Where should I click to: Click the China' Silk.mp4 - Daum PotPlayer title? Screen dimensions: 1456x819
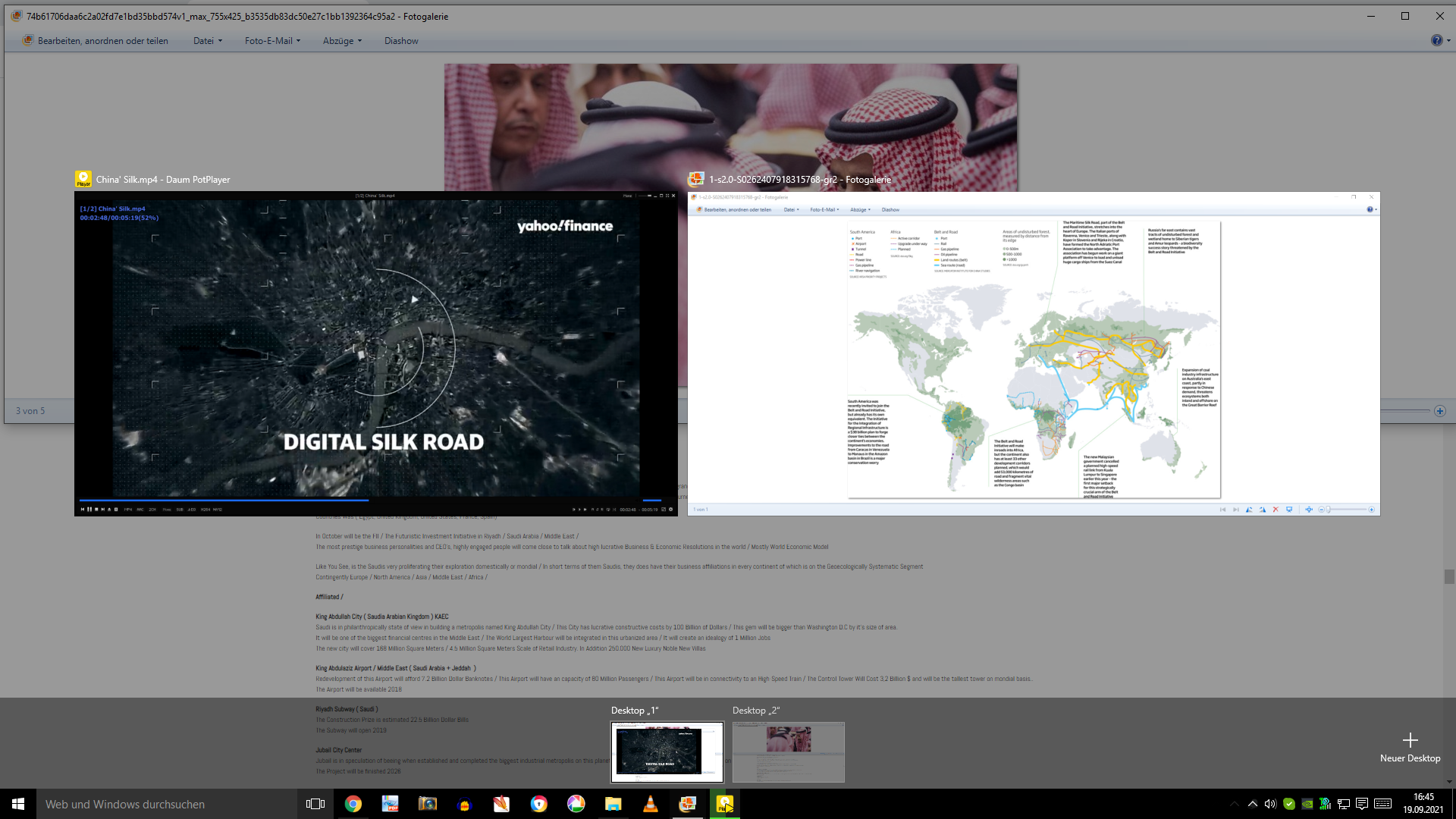163,180
